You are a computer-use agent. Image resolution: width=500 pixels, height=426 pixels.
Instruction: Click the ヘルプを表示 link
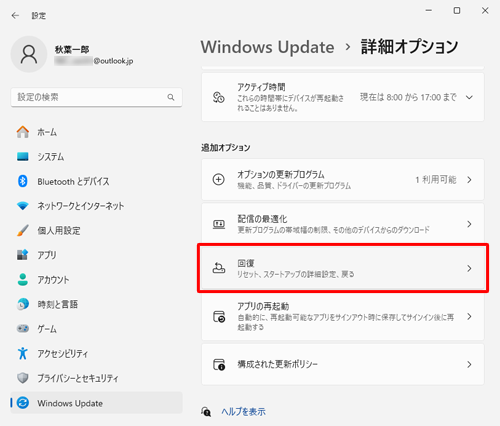click(x=243, y=412)
